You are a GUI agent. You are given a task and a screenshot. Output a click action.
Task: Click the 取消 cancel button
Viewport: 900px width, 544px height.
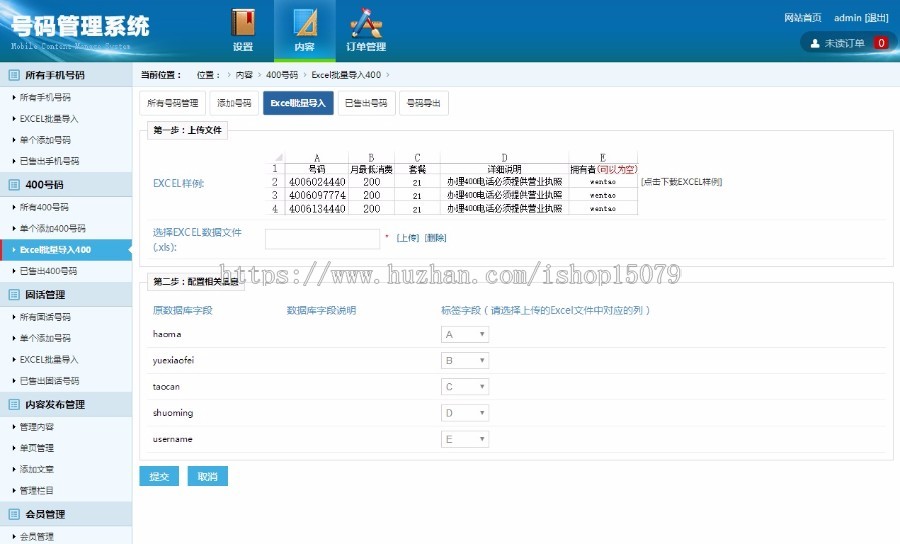point(207,476)
